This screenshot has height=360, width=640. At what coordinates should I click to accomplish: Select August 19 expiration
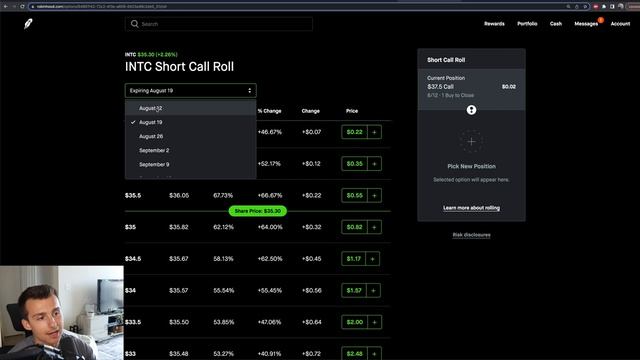coord(191,122)
